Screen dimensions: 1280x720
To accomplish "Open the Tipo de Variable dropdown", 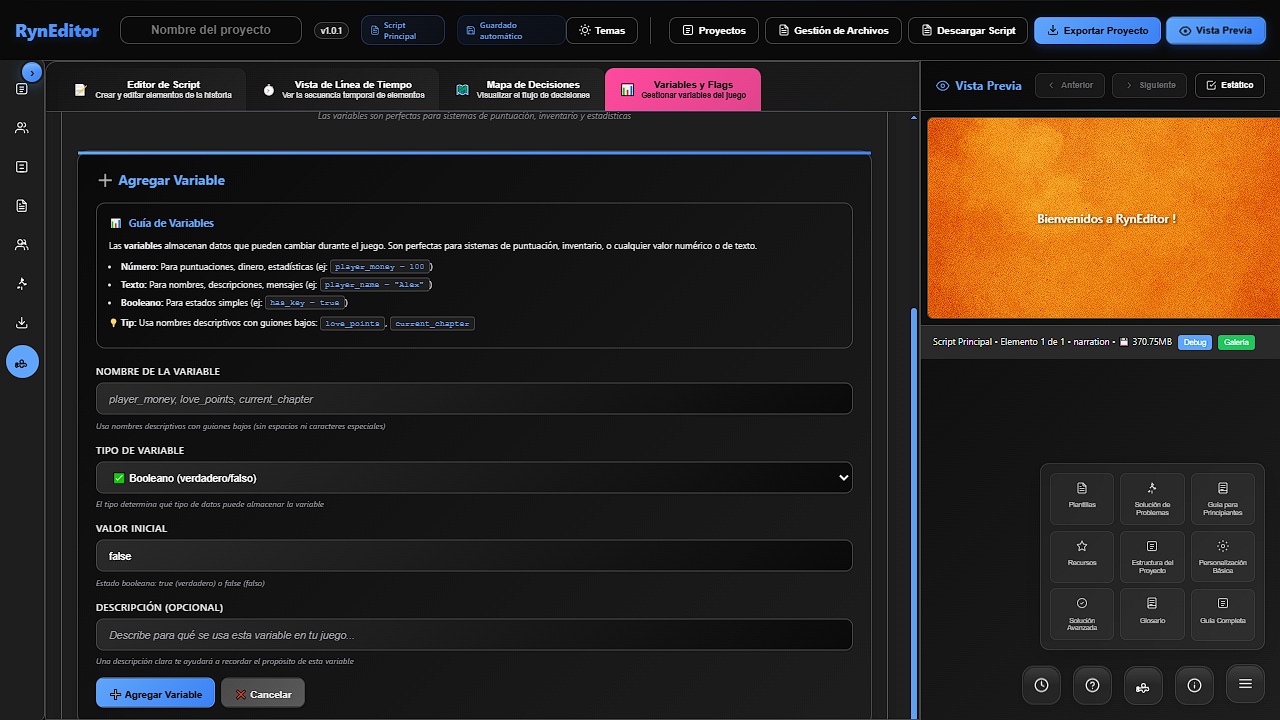I will click(474, 478).
